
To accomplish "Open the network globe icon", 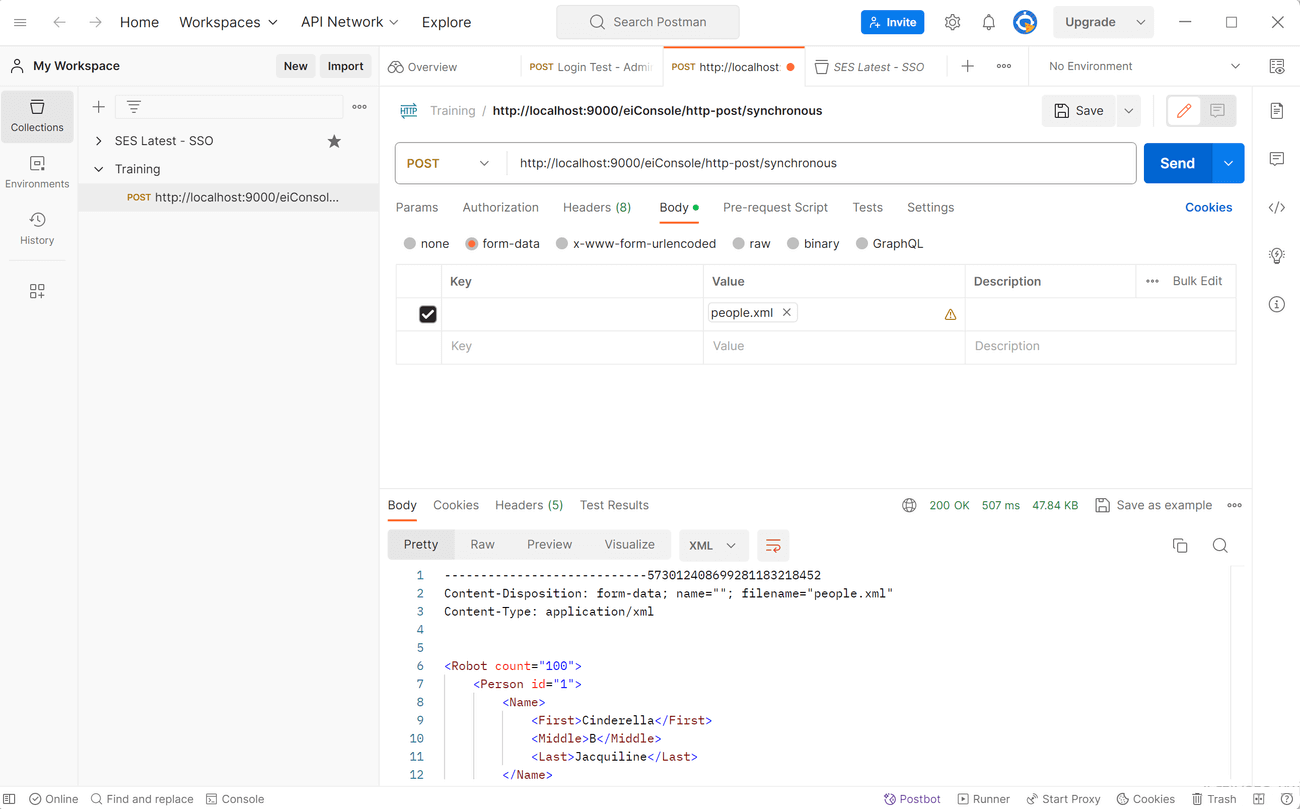I will pos(909,505).
